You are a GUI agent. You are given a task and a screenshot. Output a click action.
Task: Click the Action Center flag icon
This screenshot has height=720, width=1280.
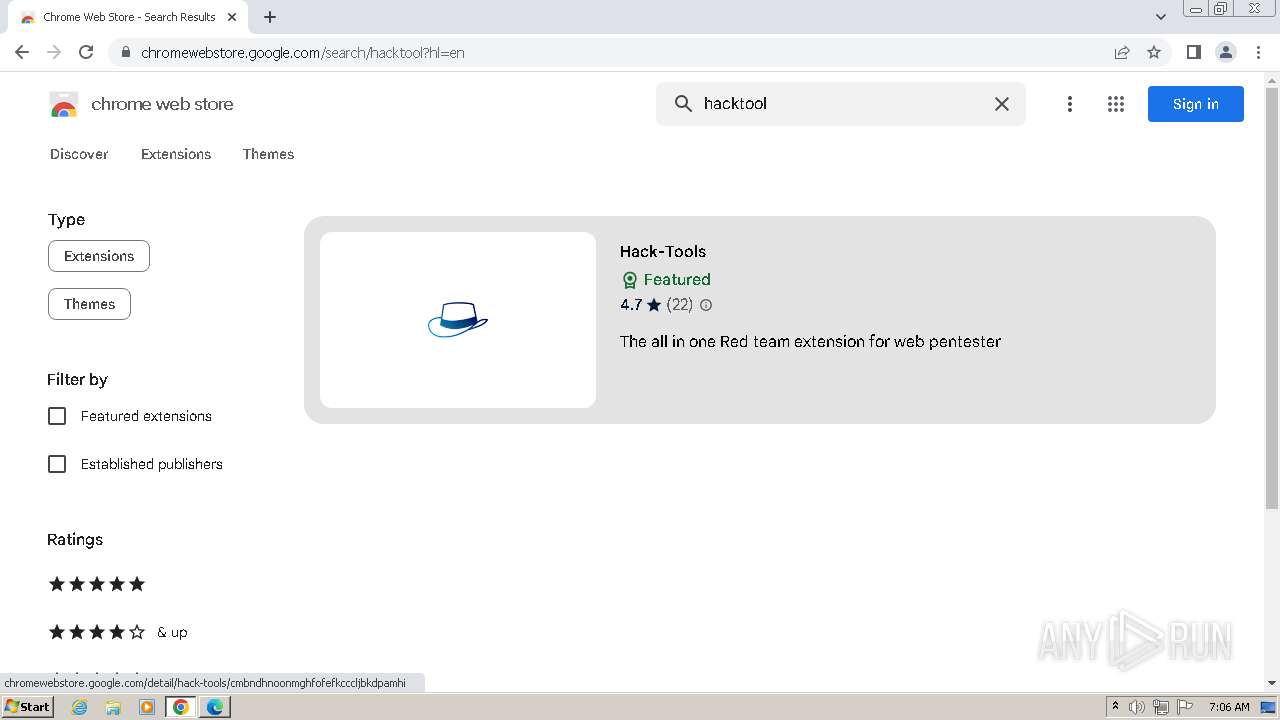1185,707
